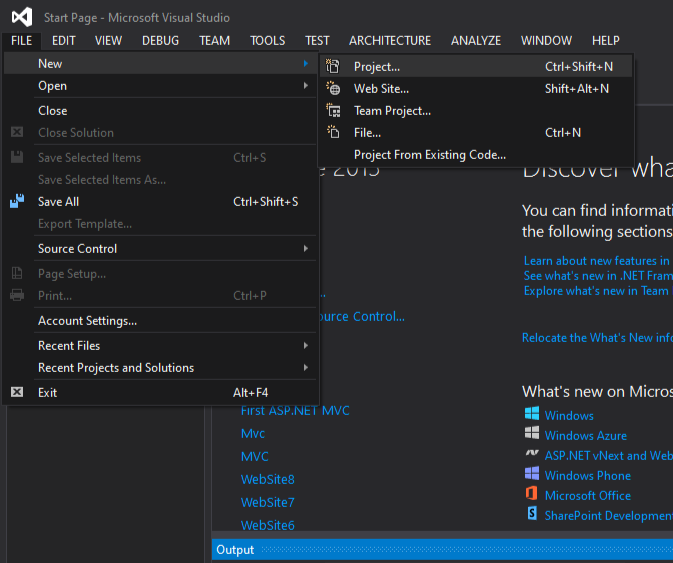Expand the Open submenu arrow
This screenshot has width=673, height=563.
click(x=306, y=85)
